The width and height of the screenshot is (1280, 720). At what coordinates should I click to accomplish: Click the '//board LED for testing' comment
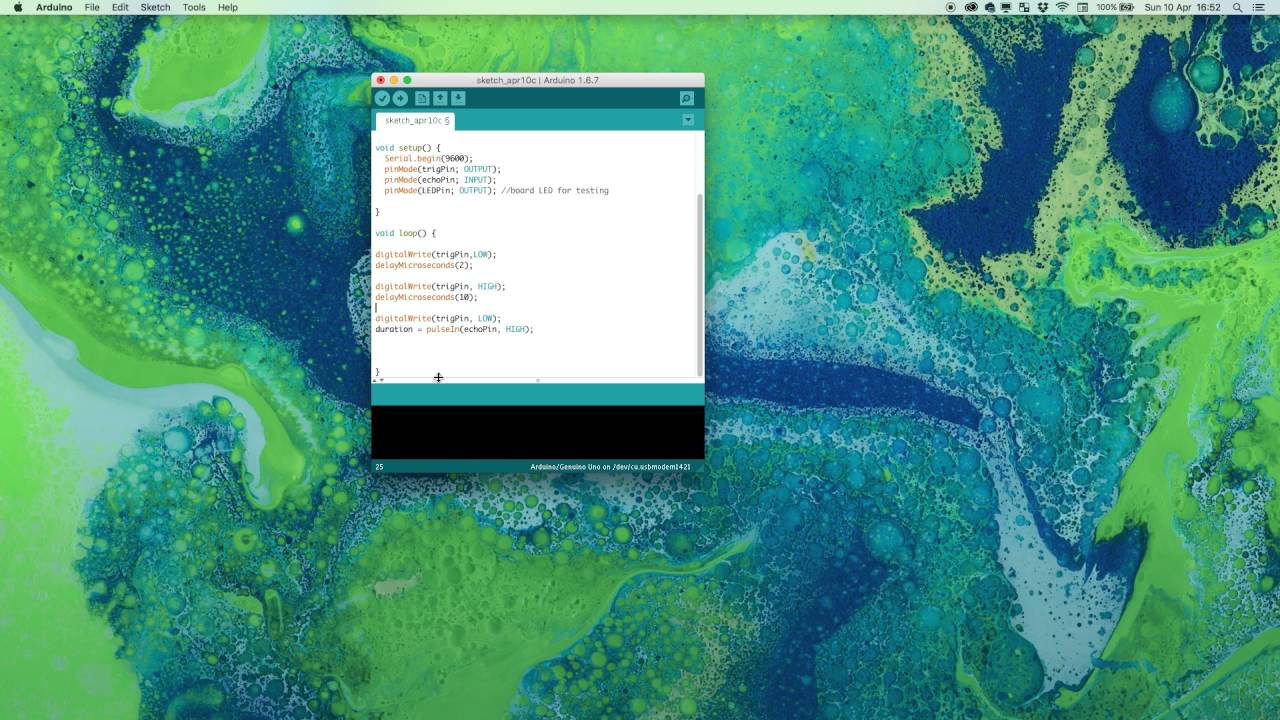point(554,190)
